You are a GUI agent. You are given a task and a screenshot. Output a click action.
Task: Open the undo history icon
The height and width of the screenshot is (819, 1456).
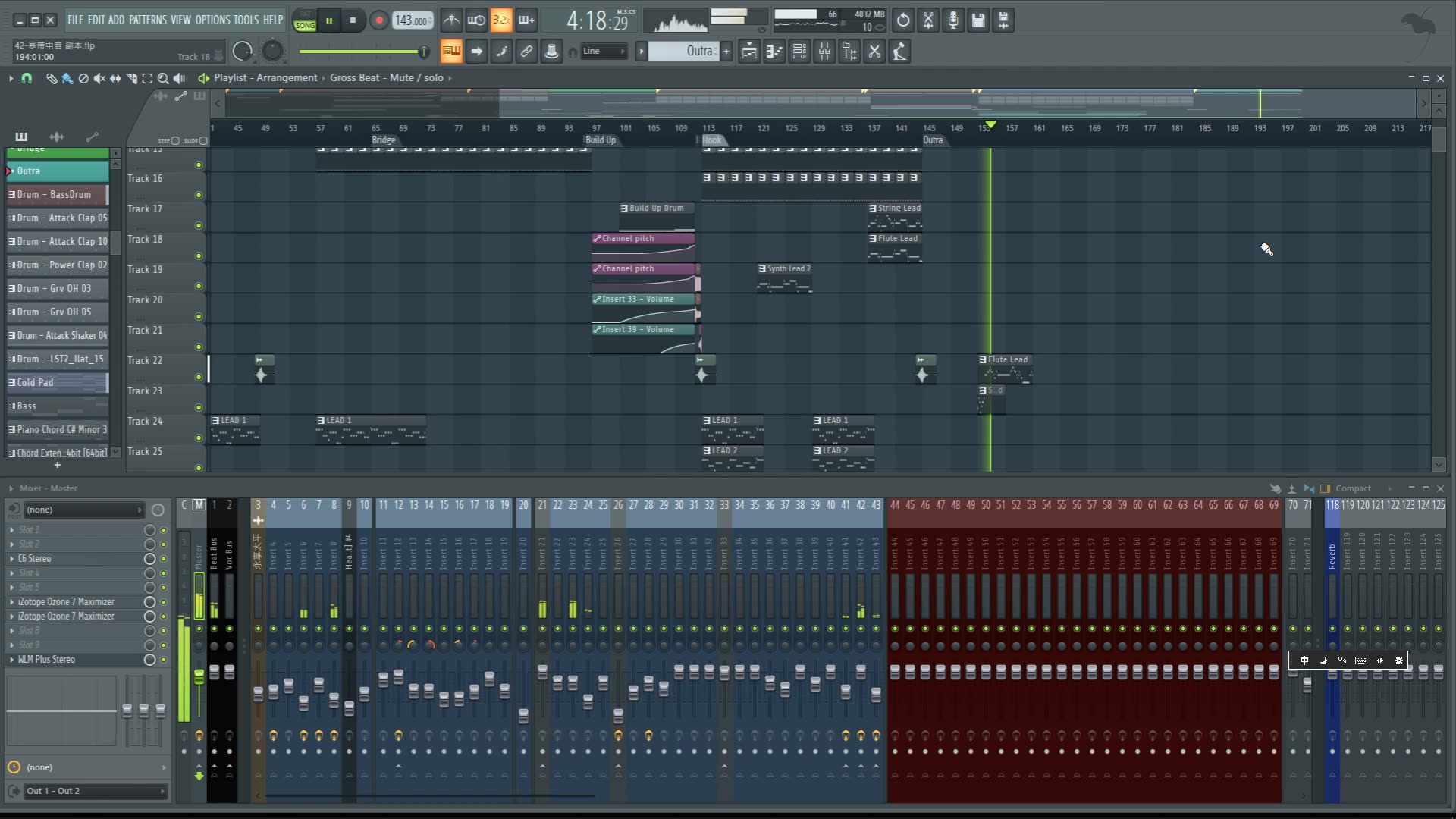point(903,20)
